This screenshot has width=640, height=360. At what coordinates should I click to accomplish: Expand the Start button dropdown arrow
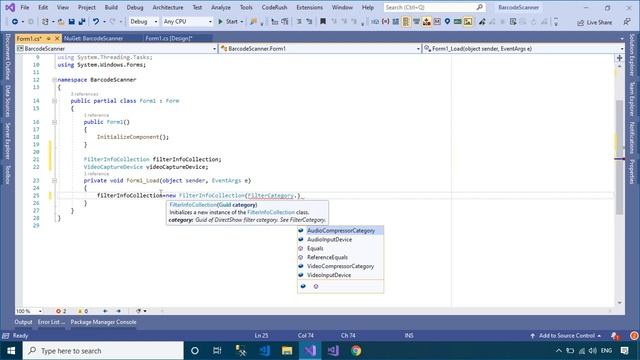(242, 22)
